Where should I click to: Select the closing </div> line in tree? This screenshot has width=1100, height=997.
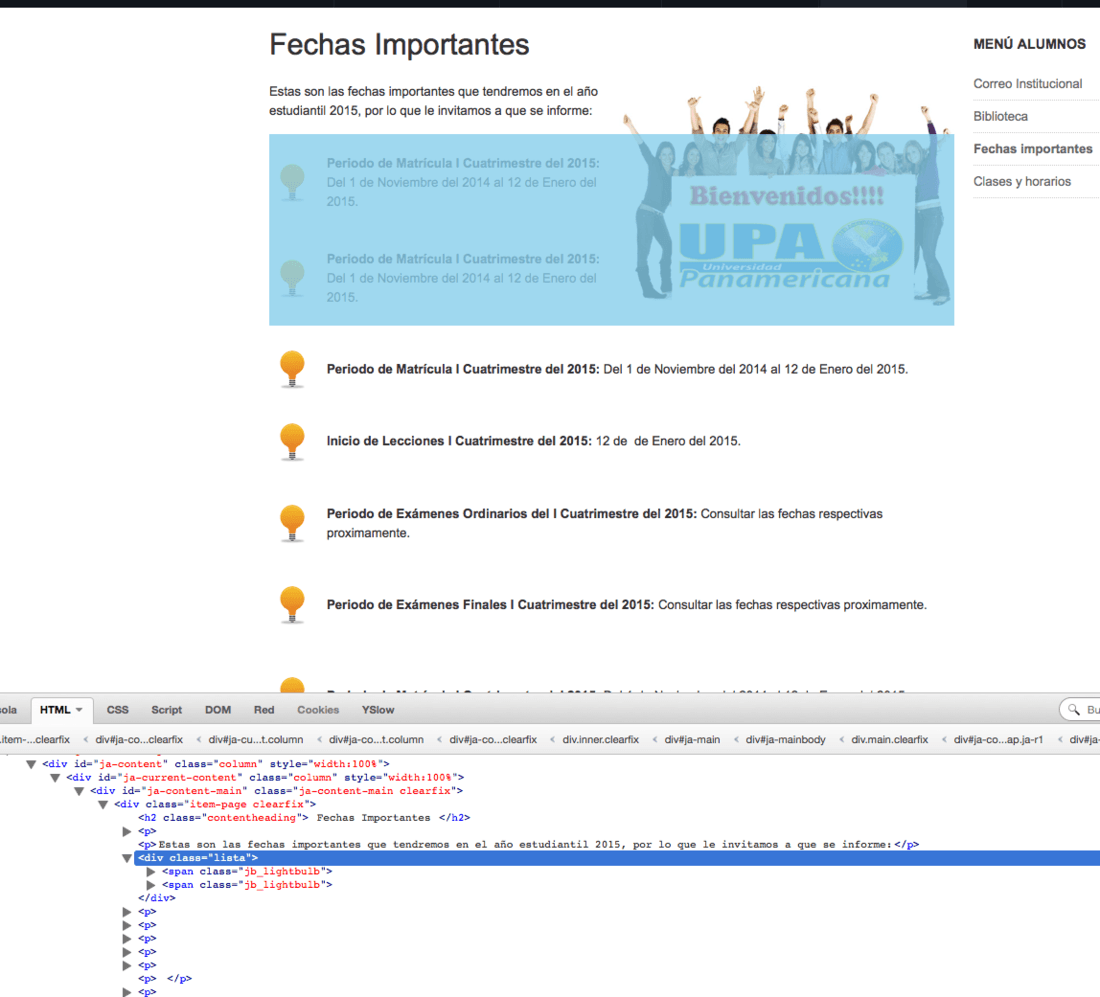pos(156,898)
